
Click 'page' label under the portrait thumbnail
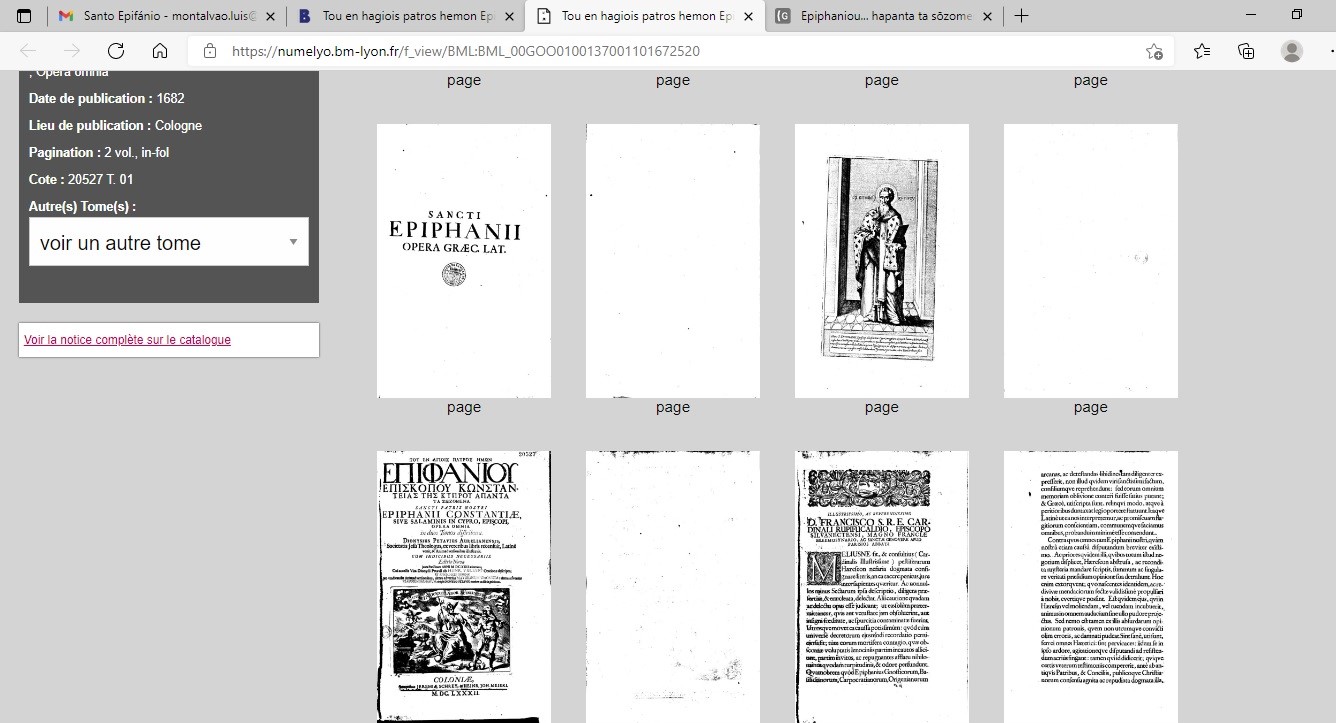881,407
